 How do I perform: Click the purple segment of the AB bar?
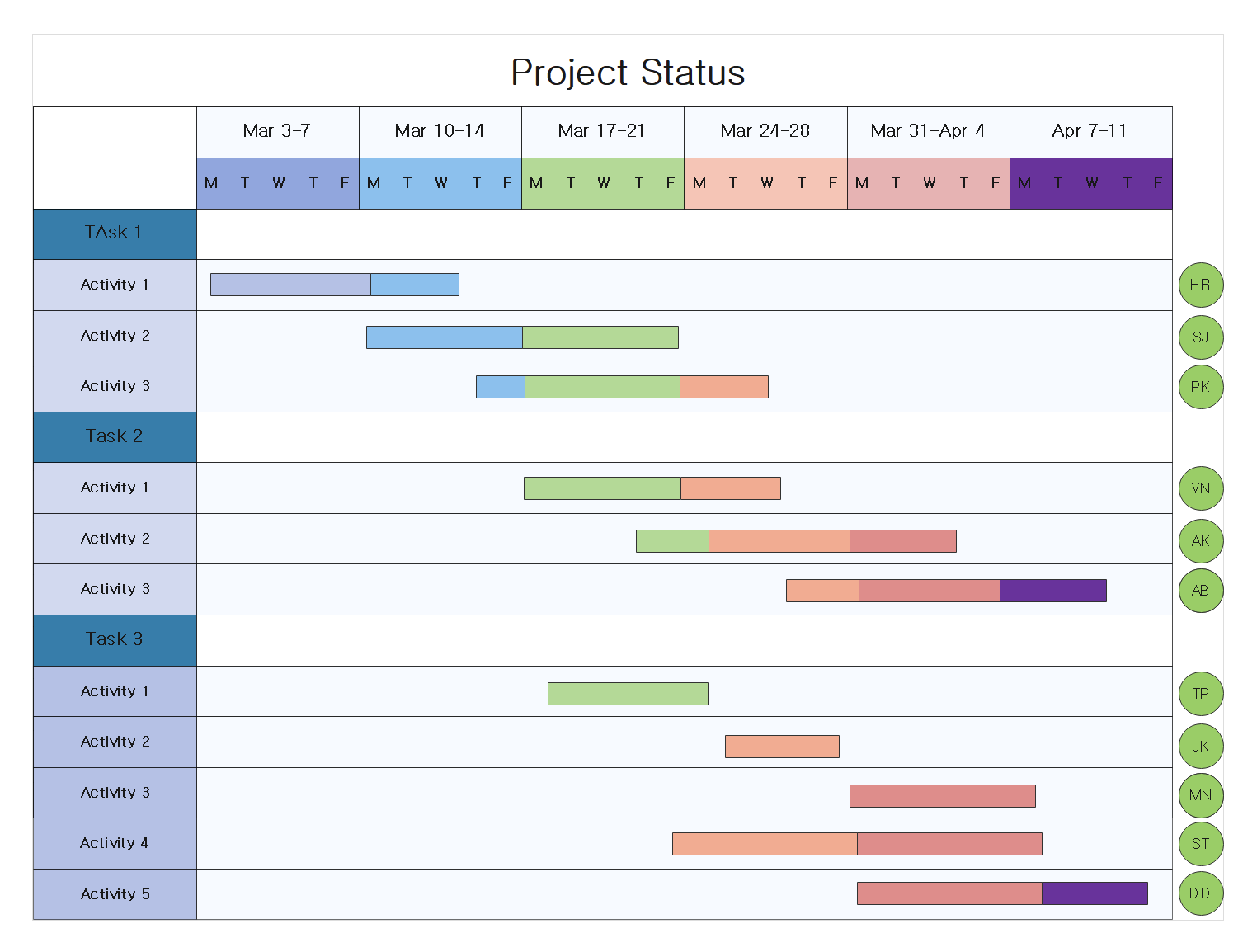(x=1052, y=591)
